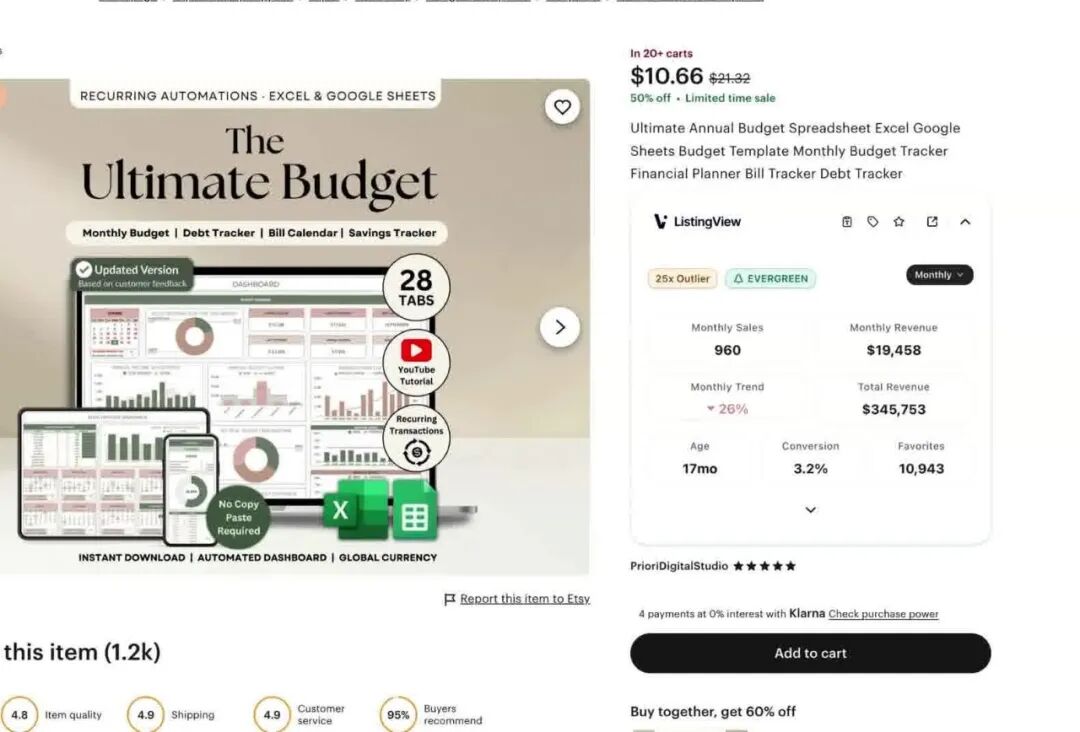Viewport: 1080px width, 732px height.
Task: Open the tags icon in ListingView
Action: [x=873, y=222]
